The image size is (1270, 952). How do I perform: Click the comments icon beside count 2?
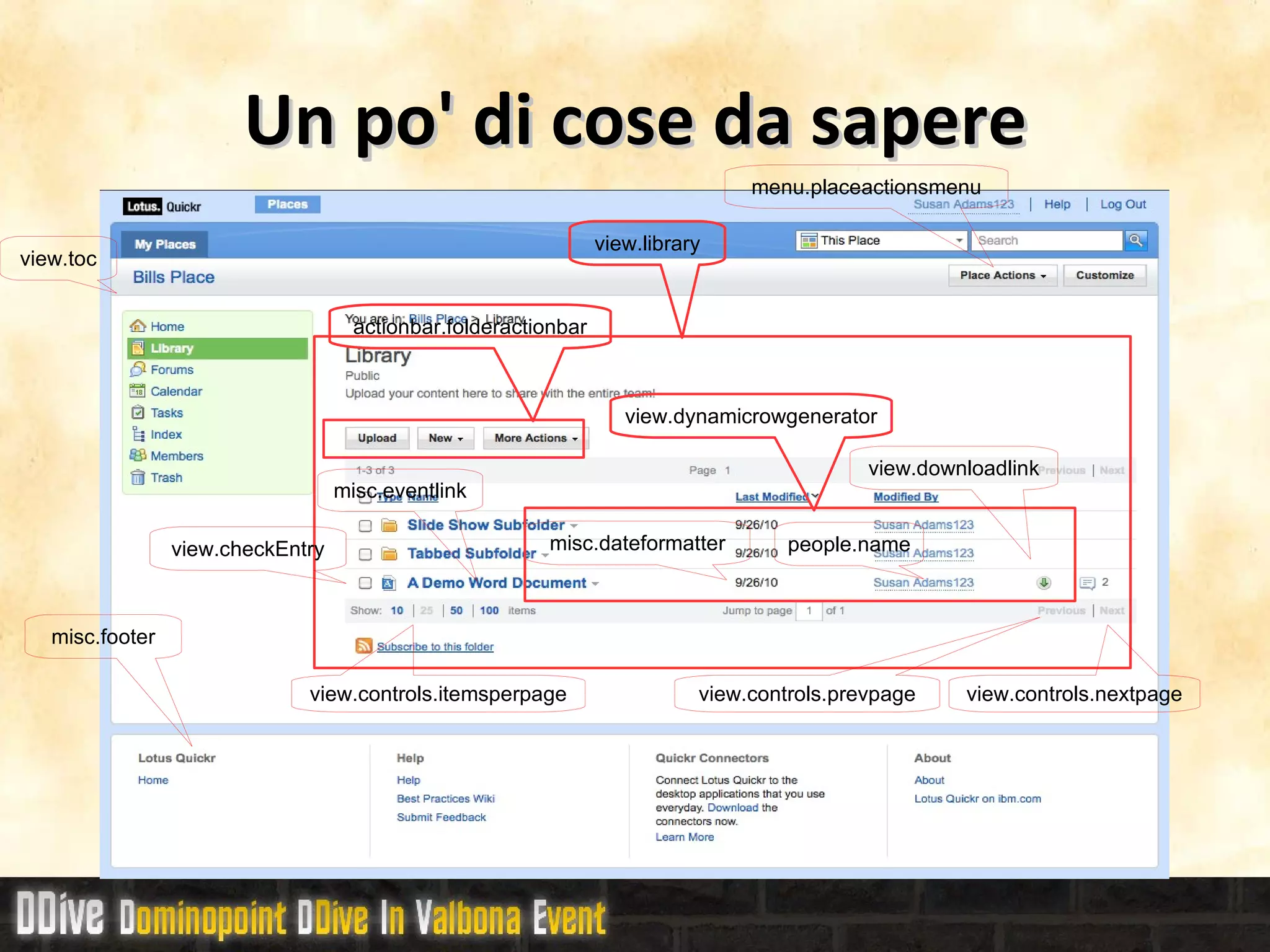(x=1087, y=583)
